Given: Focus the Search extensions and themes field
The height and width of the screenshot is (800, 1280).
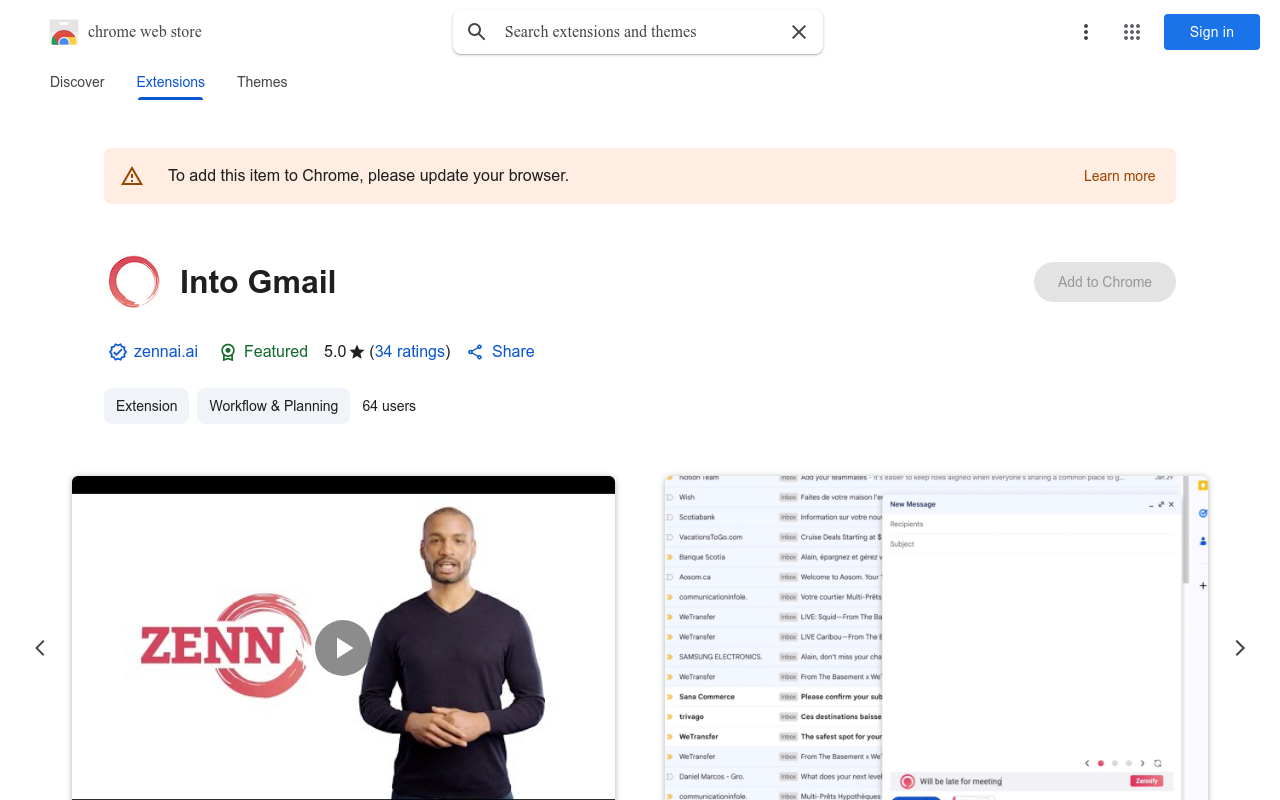Looking at the screenshot, I should 638,32.
